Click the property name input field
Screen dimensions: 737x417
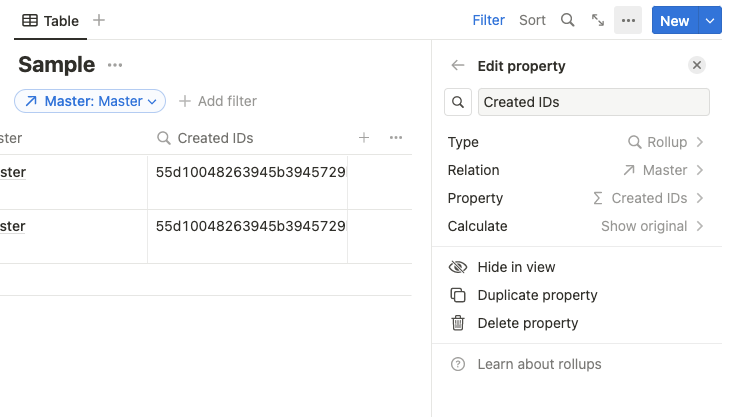(x=594, y=102)
